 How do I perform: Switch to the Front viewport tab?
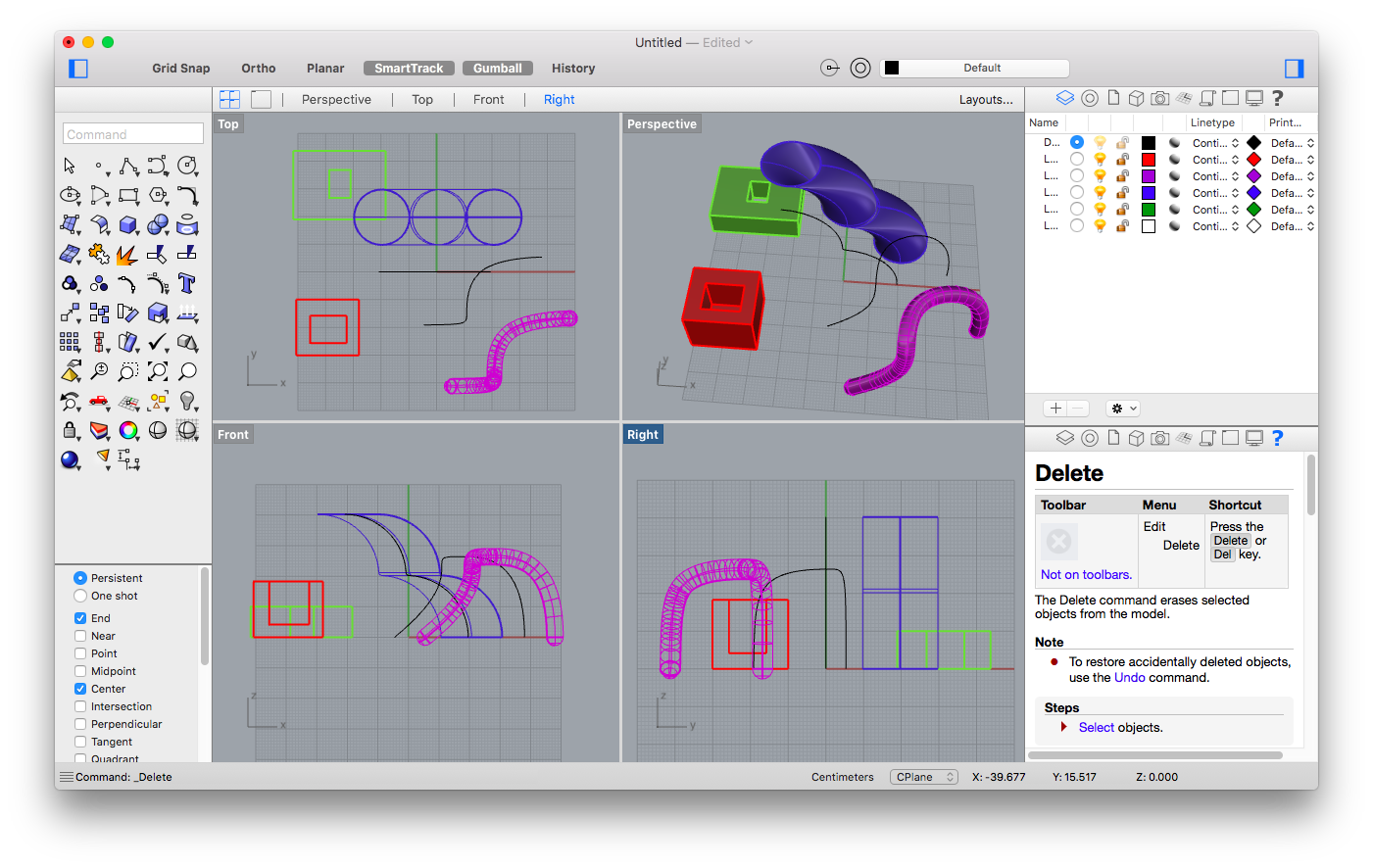(x=488, y=100)
